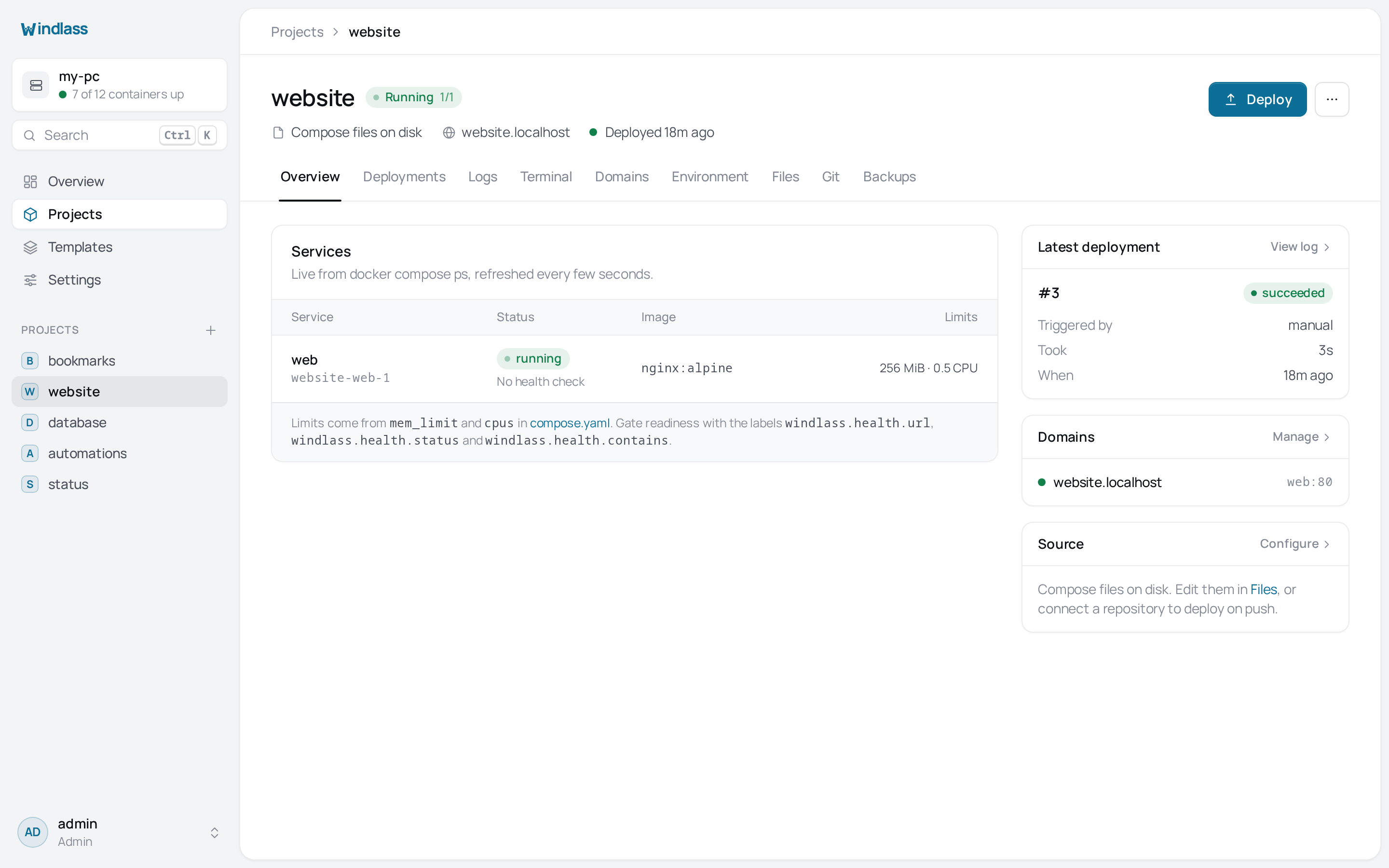The width and height of the screenshot is (1389, 868).
Task: Click the S badge for status
Action: pyautogui.click(x=30, y=484)
